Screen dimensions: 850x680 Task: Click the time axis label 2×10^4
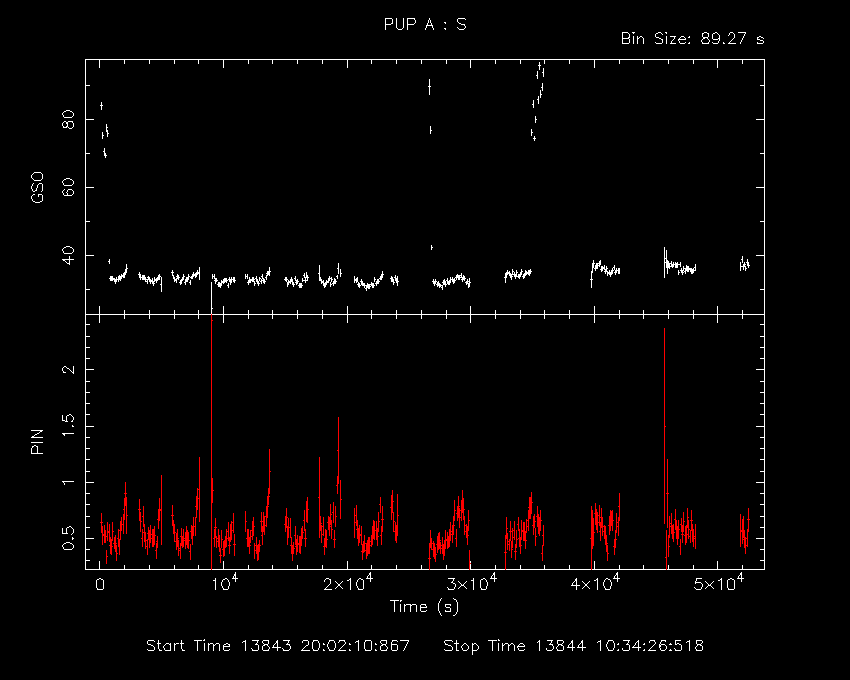(347, 582)
